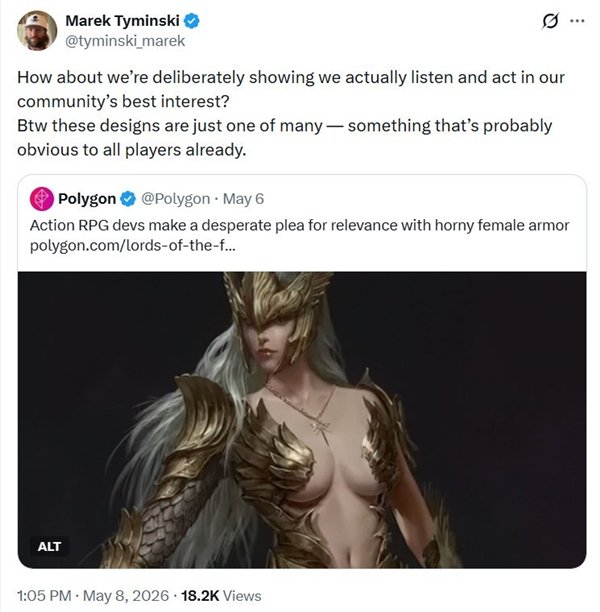
Task: Open the Polygon pink logo avatar
Action: coord(41,199)
